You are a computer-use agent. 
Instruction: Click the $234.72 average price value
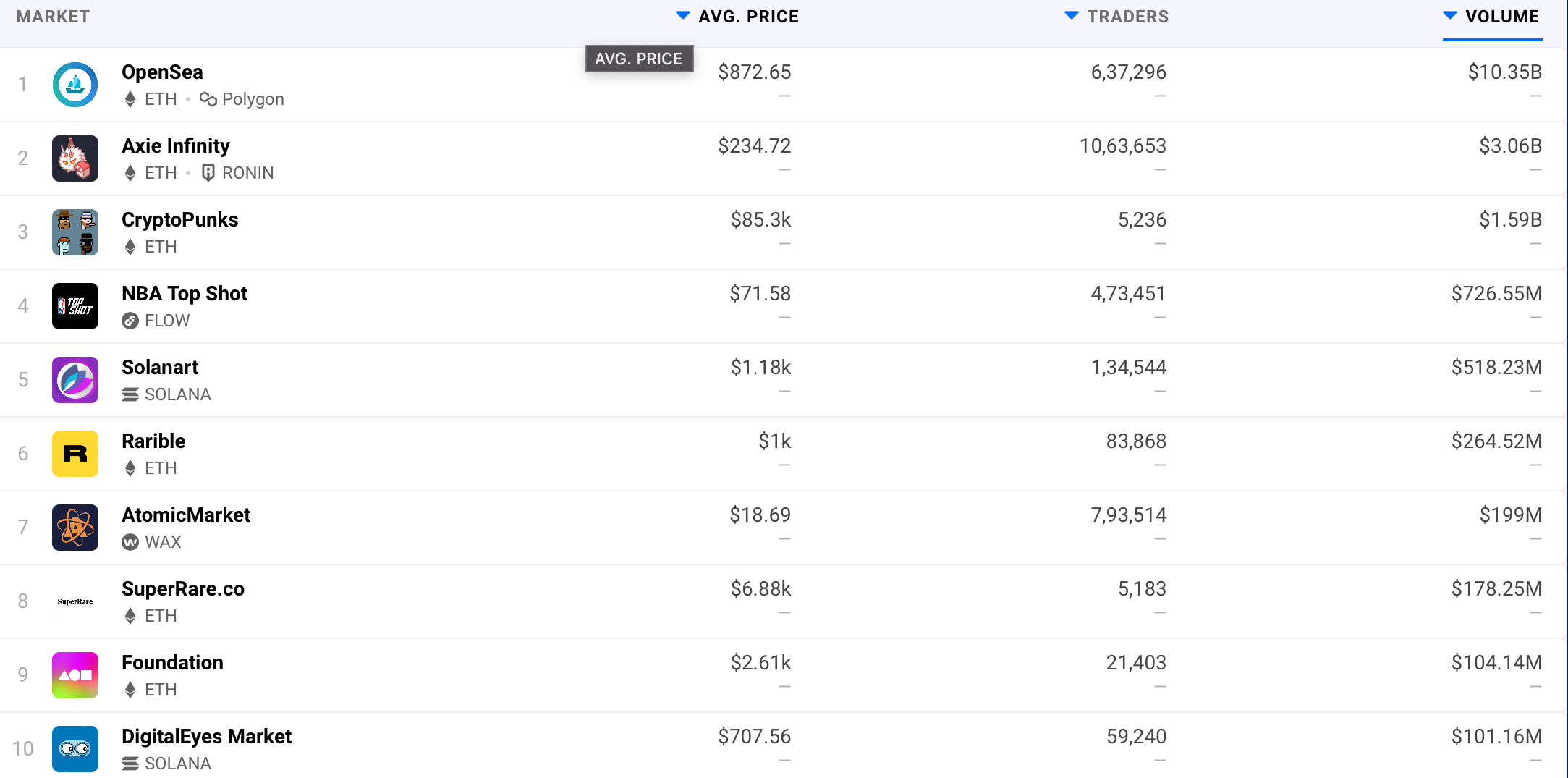pos(755,146)
